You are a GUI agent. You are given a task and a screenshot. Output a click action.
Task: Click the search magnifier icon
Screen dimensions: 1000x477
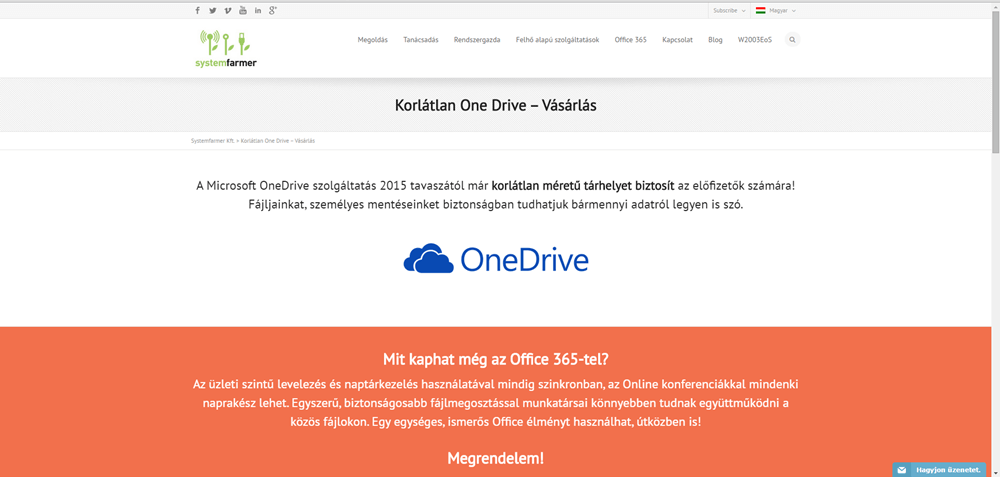click(792, 40)
